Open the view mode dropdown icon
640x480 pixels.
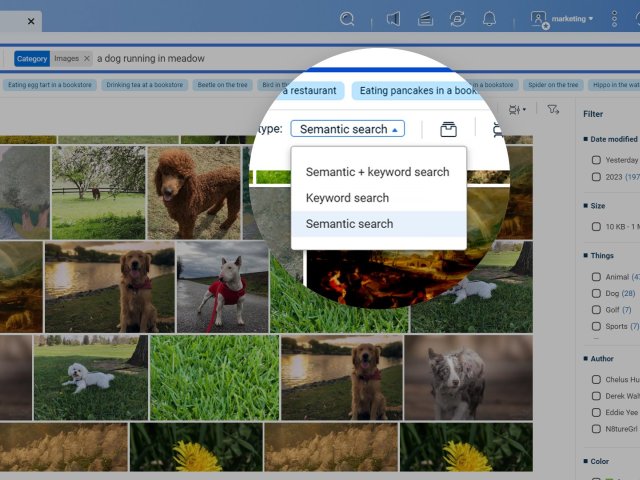tap(517, 109)
